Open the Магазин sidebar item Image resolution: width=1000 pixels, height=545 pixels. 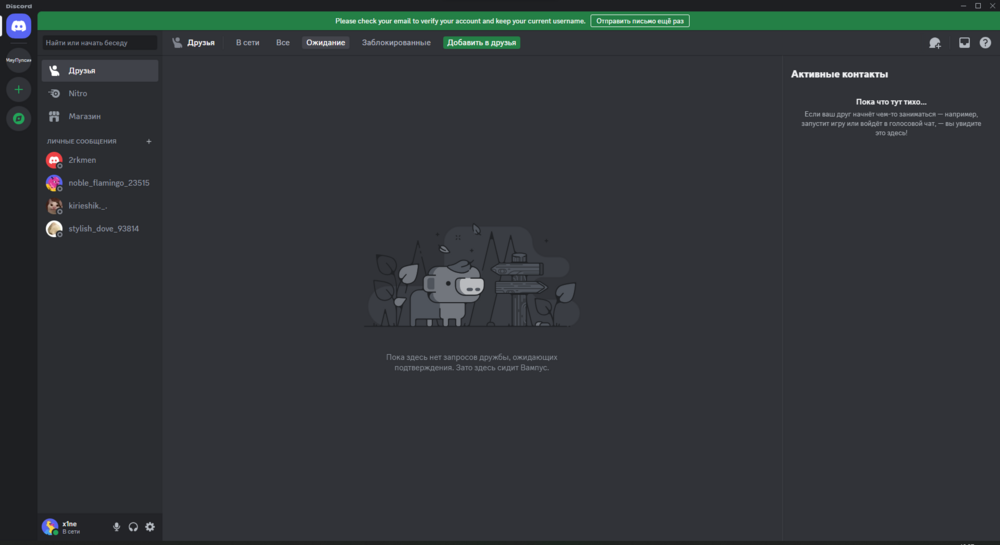100,117
